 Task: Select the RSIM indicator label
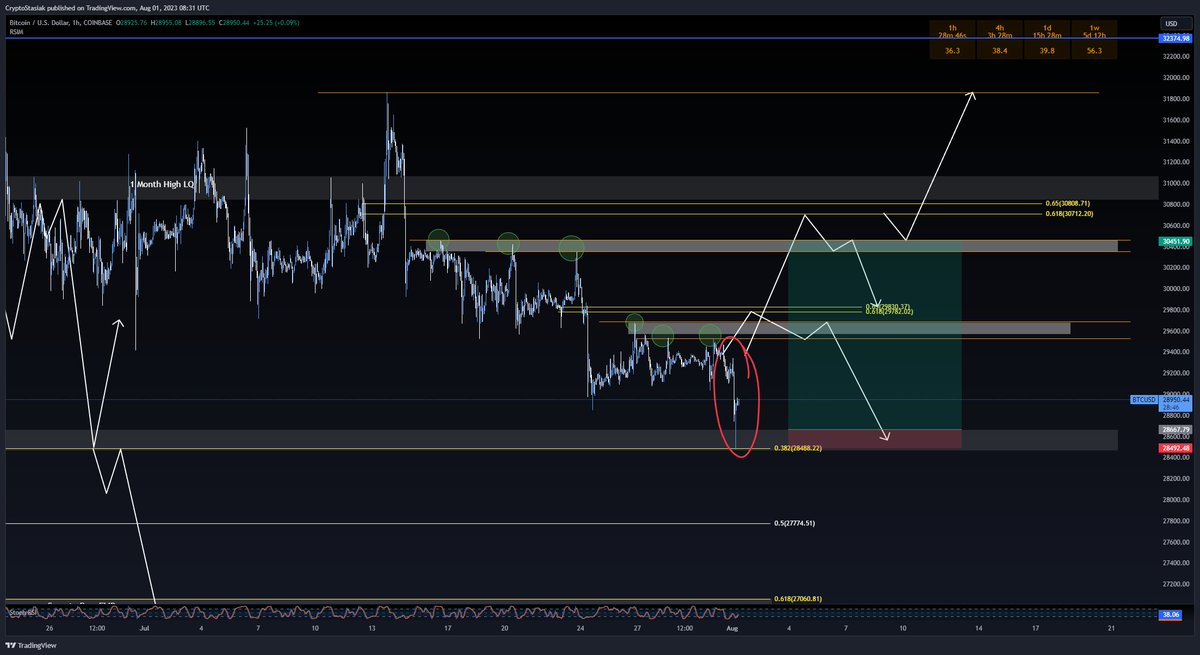(16, 31)
